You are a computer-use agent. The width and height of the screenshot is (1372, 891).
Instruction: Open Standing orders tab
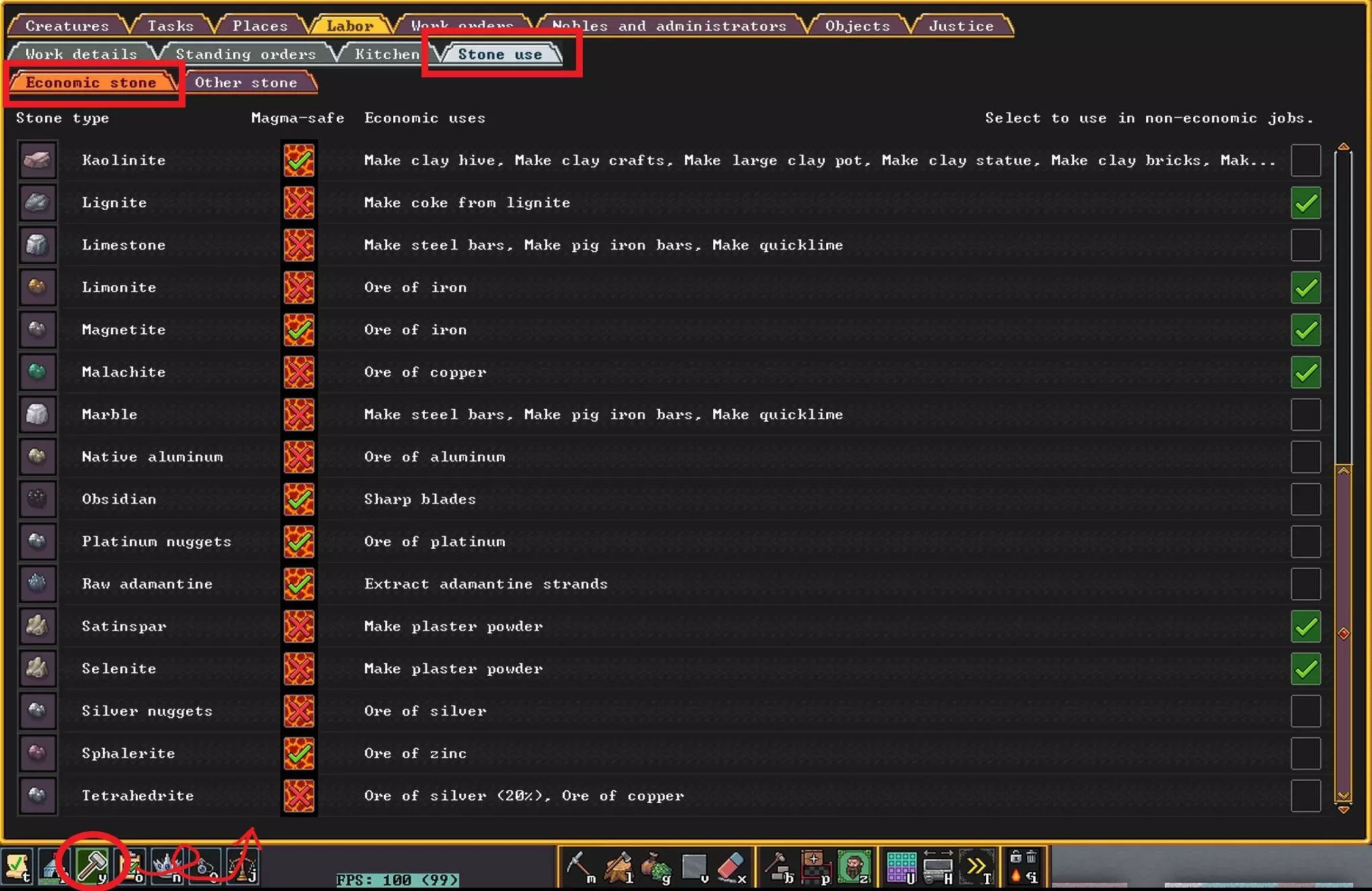[245, 54]
